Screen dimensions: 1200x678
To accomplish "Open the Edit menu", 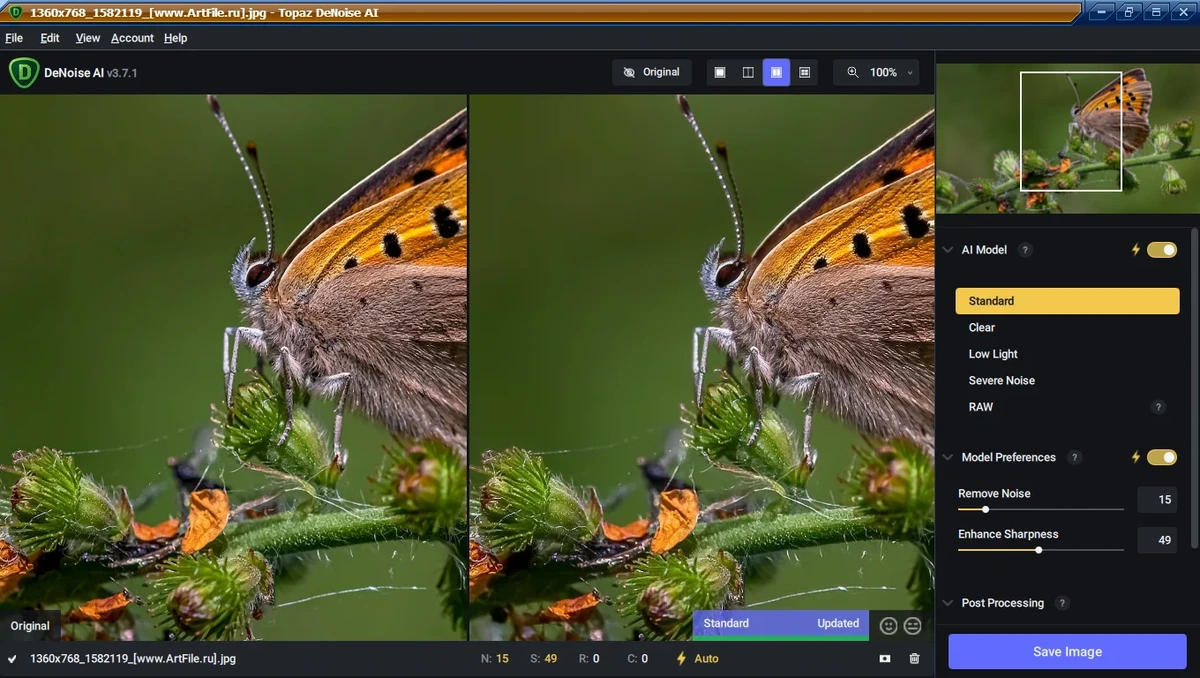I will tap(50, 38).
